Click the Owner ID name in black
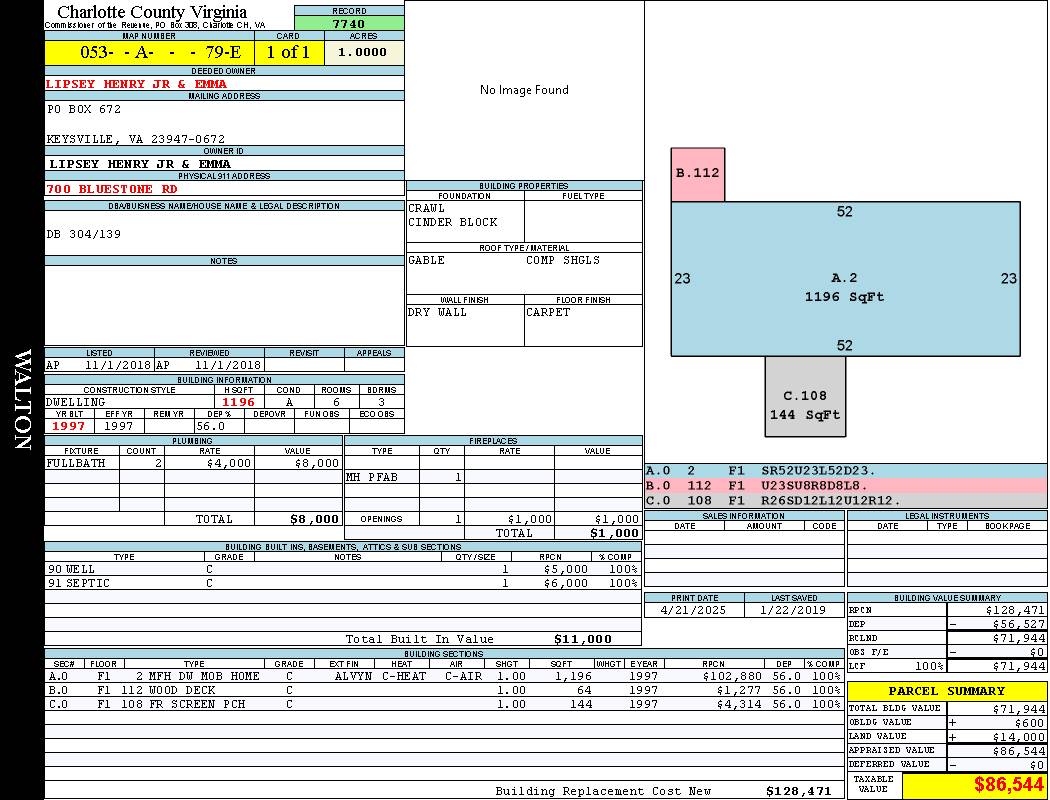 click(x=140, y=164)
